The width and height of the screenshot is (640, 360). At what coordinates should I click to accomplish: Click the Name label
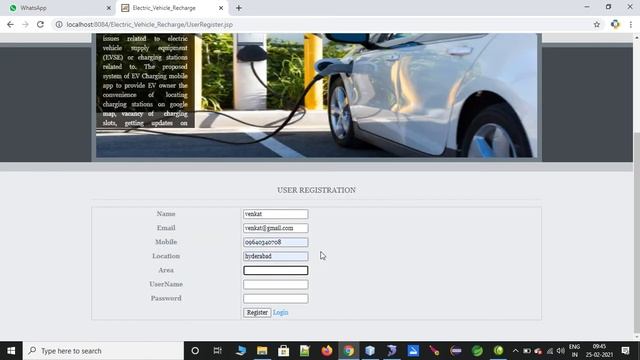[166, 214]
